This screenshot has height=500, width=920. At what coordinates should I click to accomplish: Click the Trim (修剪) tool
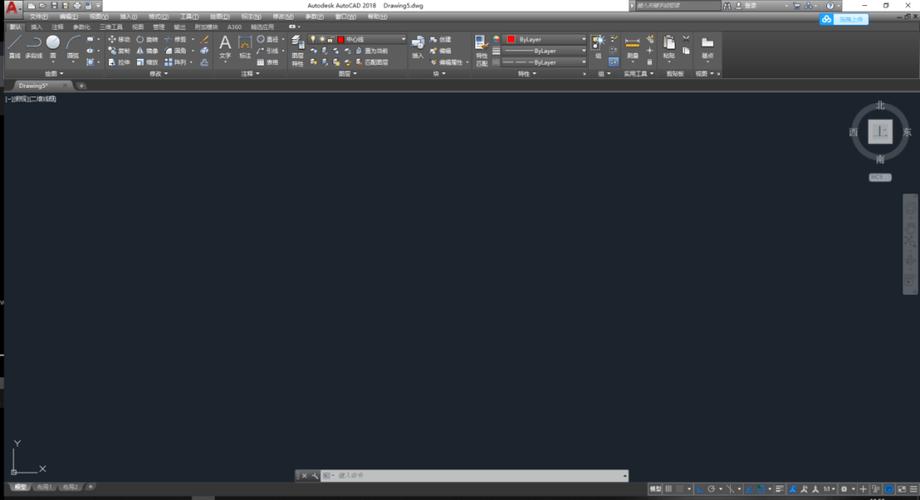point(175,39)
